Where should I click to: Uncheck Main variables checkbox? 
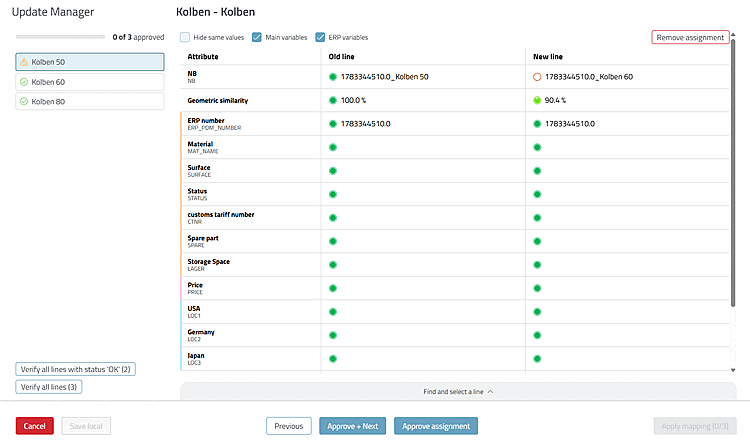point(257,37)
